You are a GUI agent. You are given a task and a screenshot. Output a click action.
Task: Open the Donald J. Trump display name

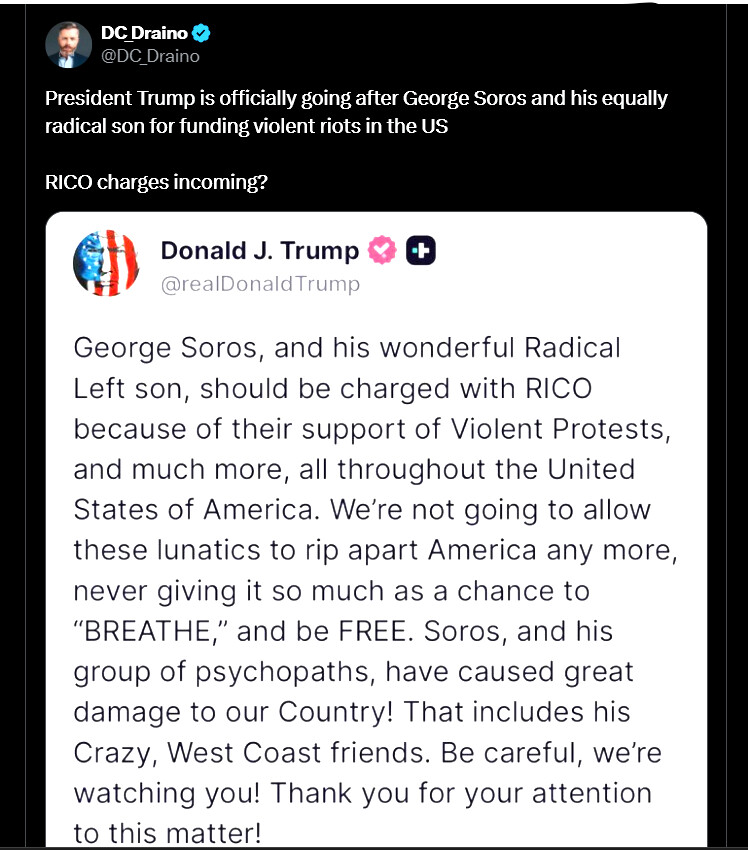tap(259, 250)
